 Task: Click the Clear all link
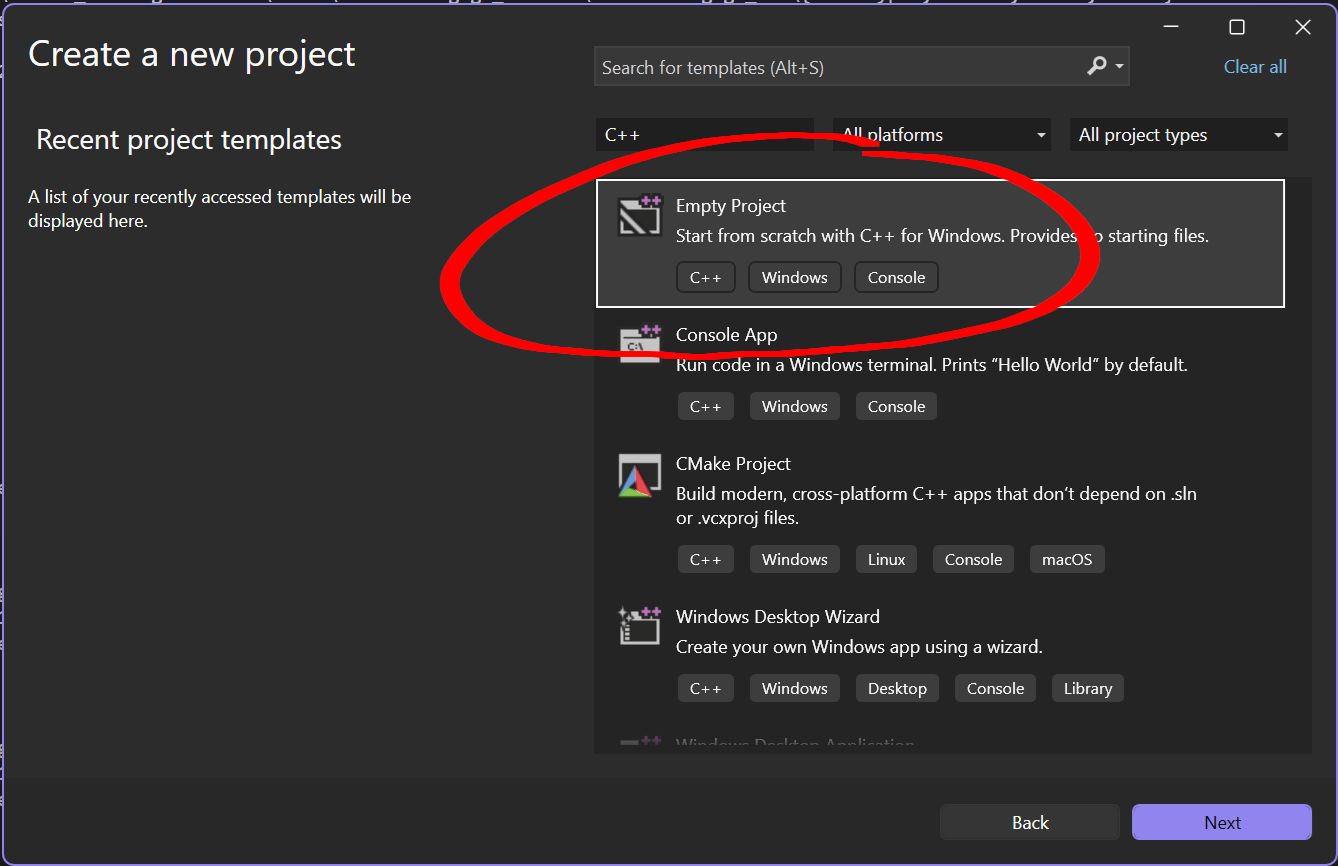pyautogui.click(x=1255, y=67)
